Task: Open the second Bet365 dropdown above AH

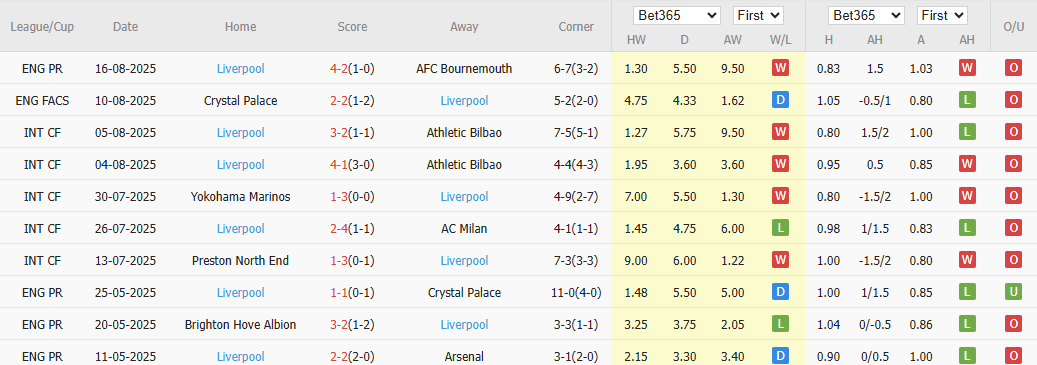Action: (x=866, y=15)
